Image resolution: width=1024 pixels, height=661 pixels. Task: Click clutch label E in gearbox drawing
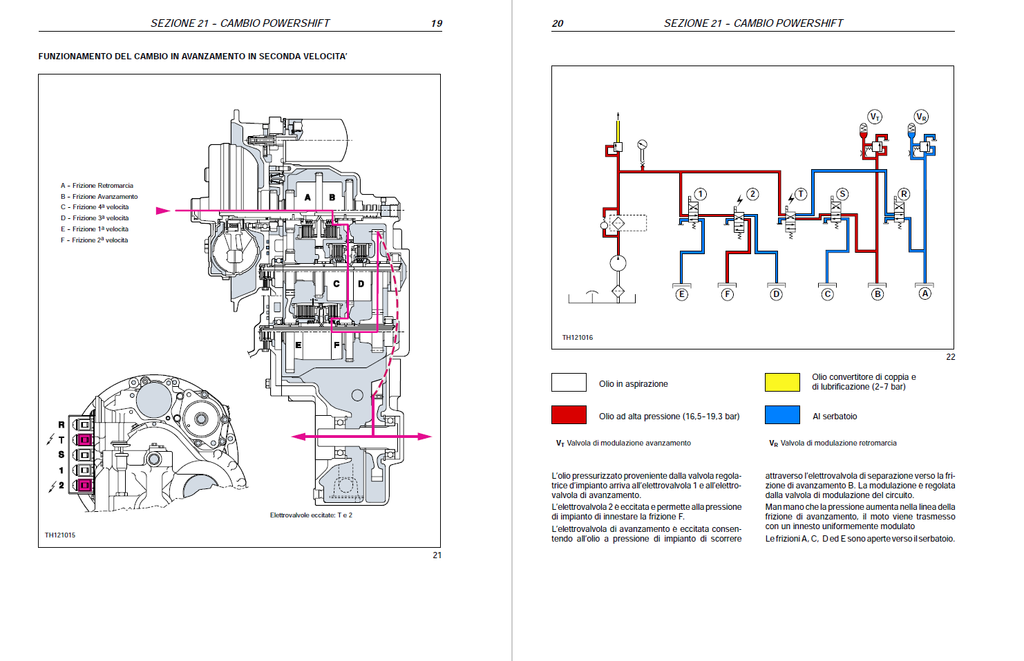click(x=298, y=345)
